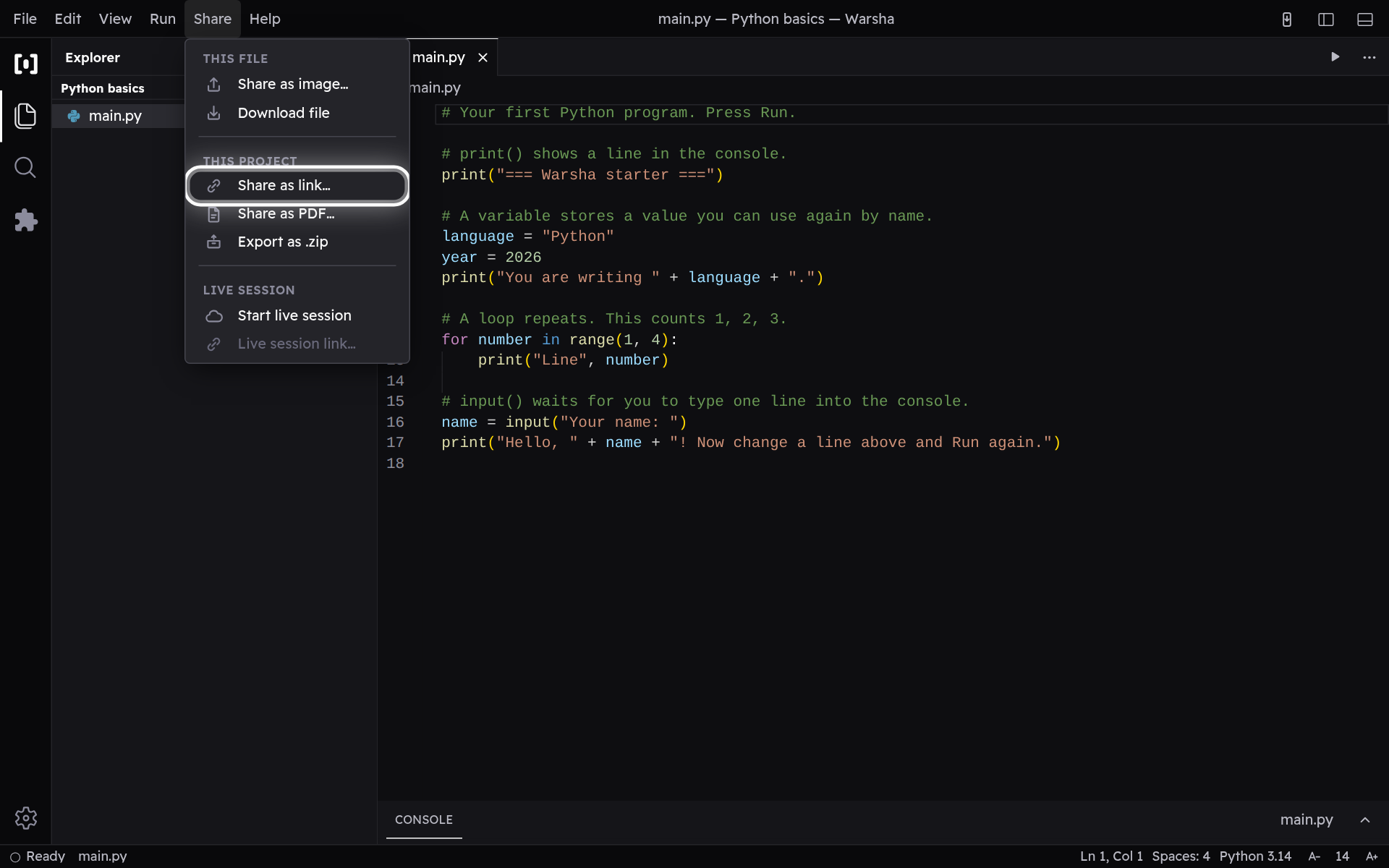Click the main.py breadcrumb above editor
This screenshot has width=1389, height=868.
click(x=436, y=88)
